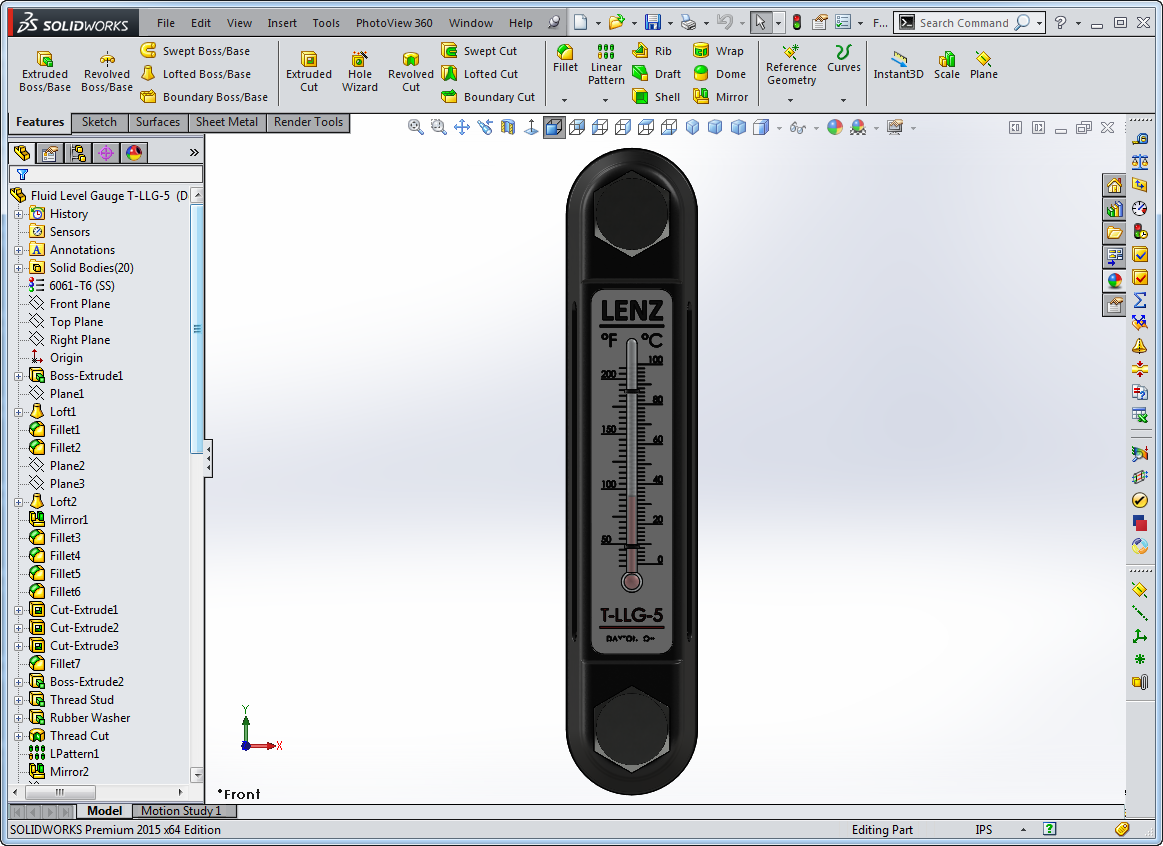The image size is (1163, 846).
Task: Open the Curves tools
Action: coord(843,58)
